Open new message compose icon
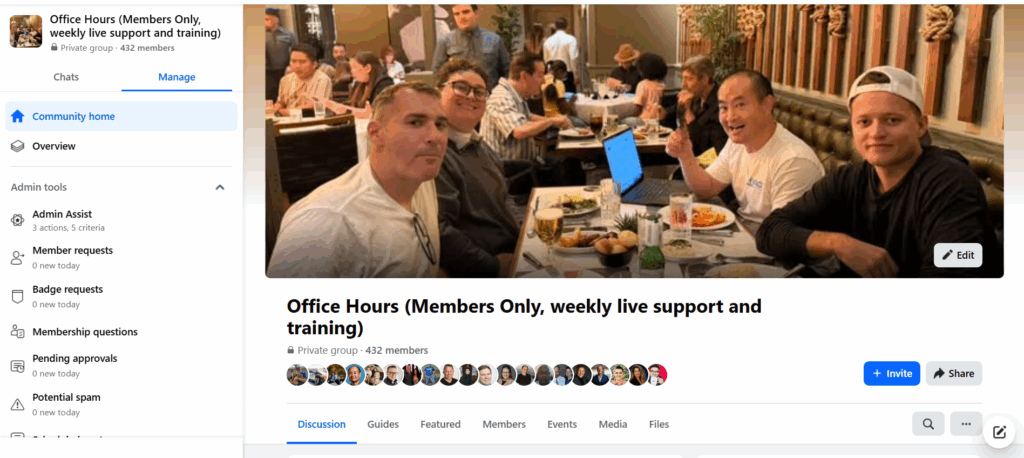This screenshot has height=458, width=1024. click(999, 432)
